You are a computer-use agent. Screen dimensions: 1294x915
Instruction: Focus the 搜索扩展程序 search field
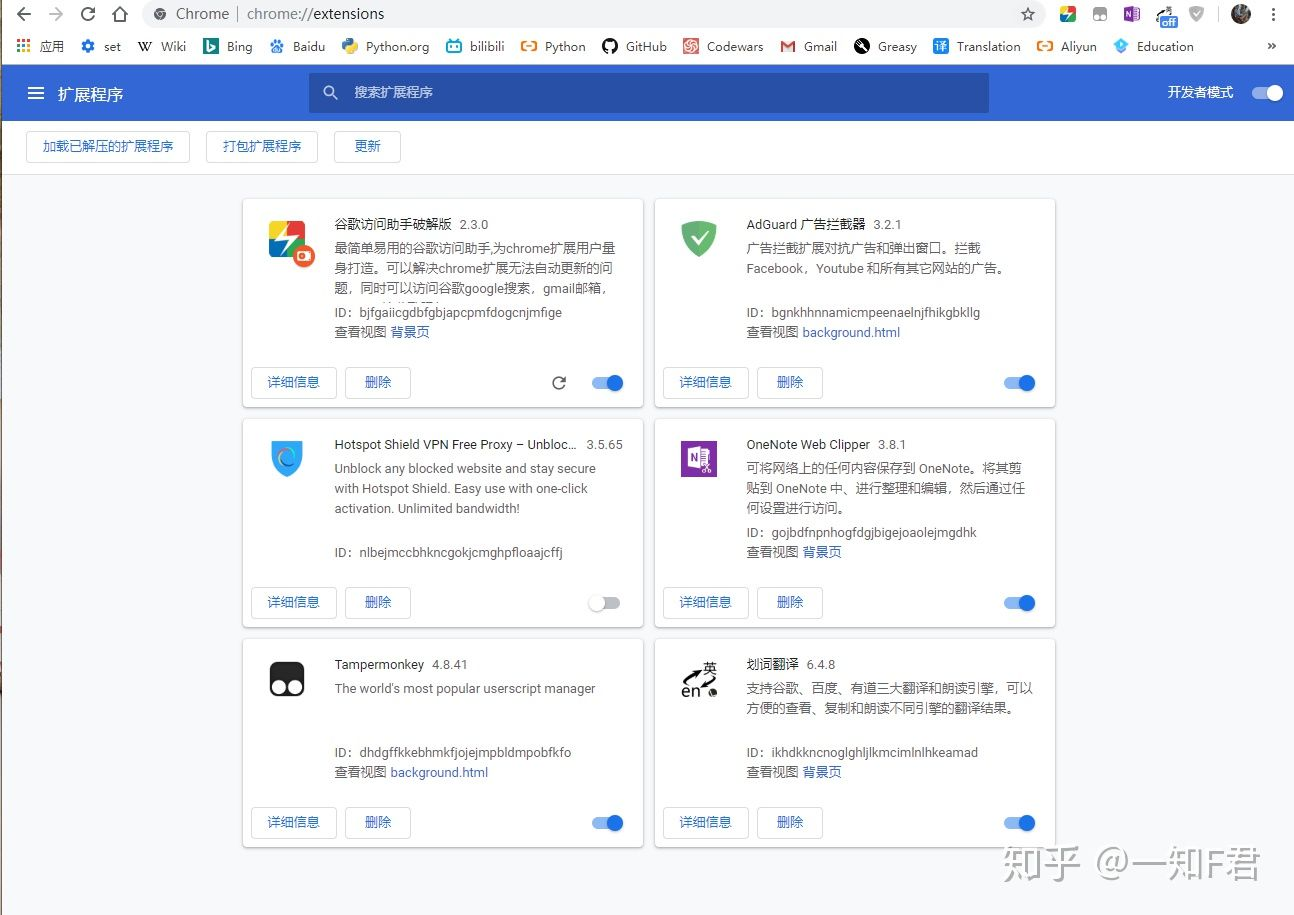pos(648,92)
